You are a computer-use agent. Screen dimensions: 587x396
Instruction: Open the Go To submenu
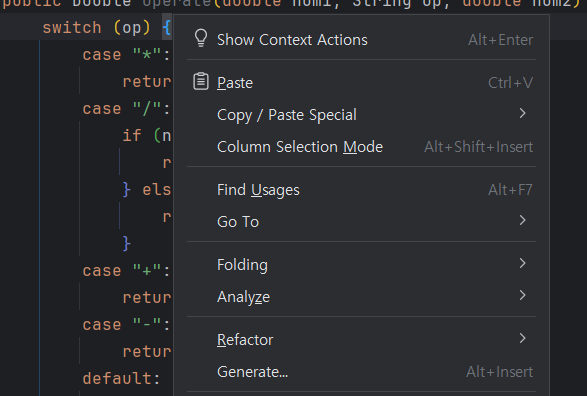[x=362, y=222]
